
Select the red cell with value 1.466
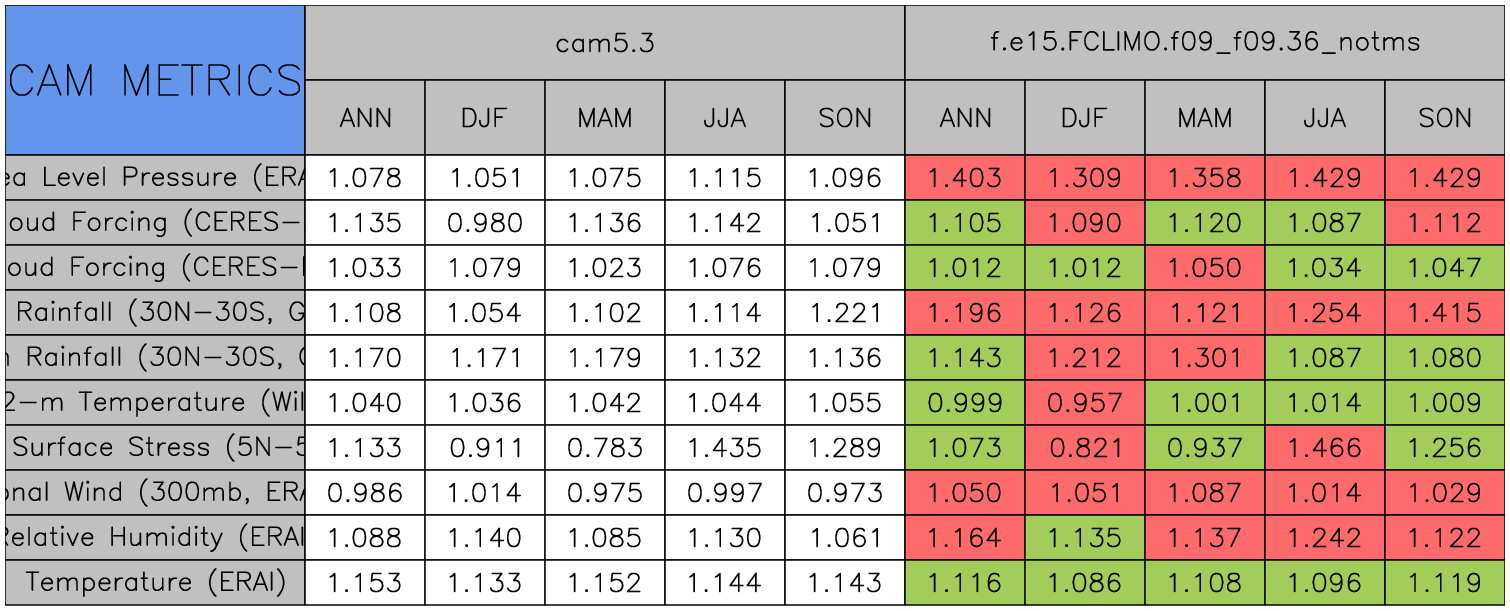coord(1325,448)
